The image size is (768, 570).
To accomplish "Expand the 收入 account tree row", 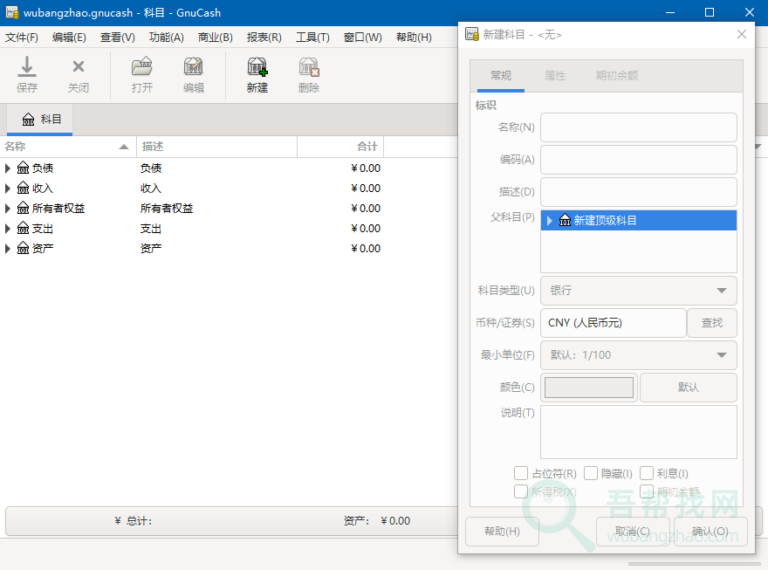I will pos(8,188).
